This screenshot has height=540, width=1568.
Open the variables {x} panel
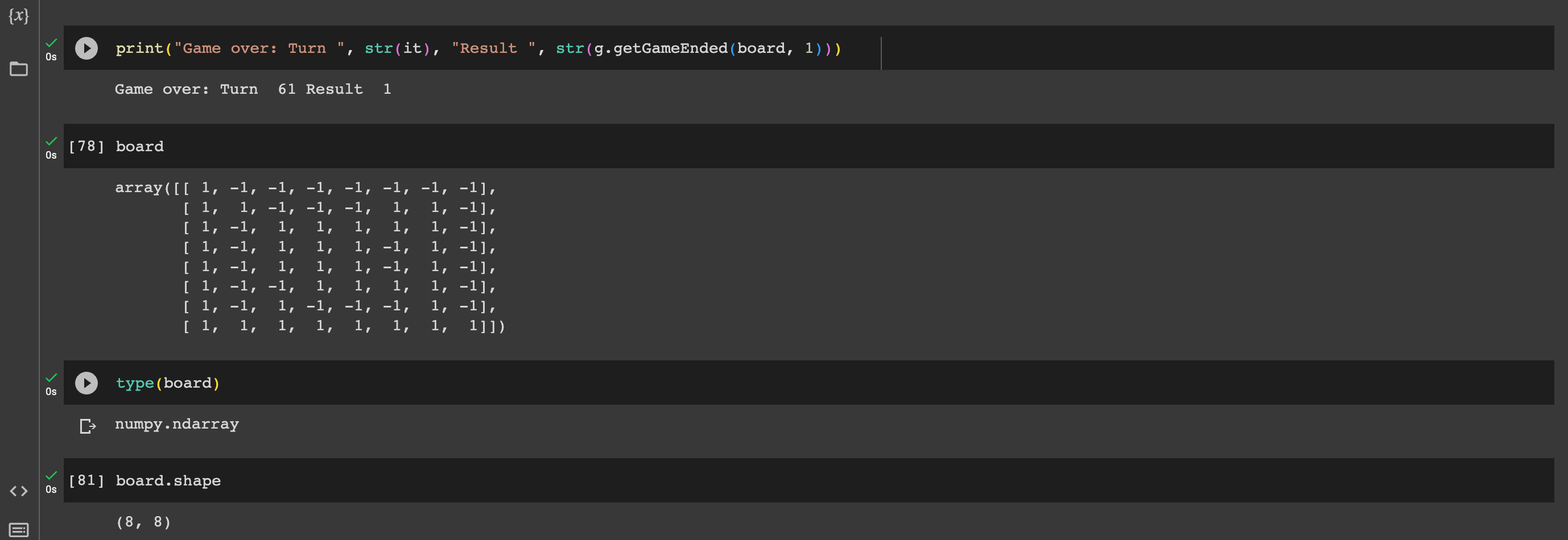pos(18,15)
